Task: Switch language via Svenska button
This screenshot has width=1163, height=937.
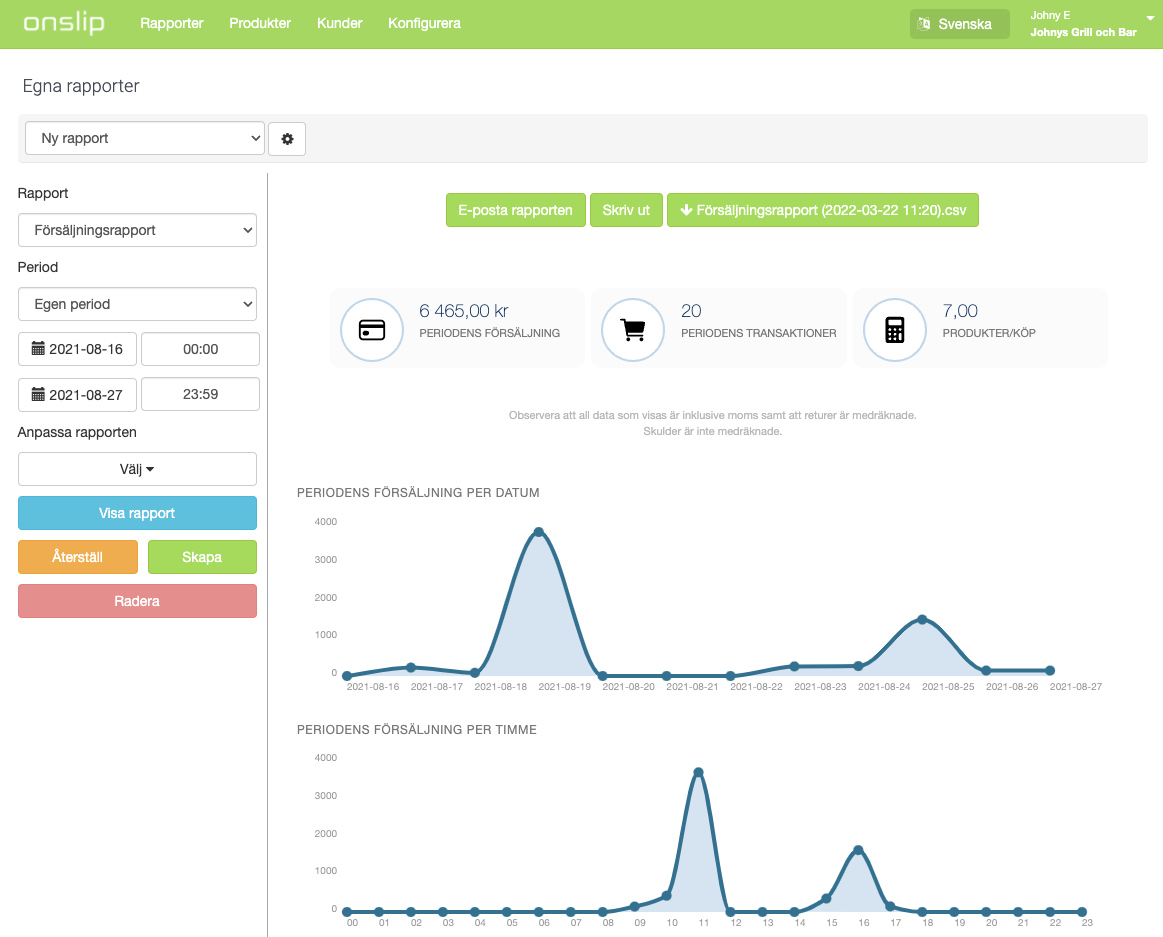Action: click(960, 24)
